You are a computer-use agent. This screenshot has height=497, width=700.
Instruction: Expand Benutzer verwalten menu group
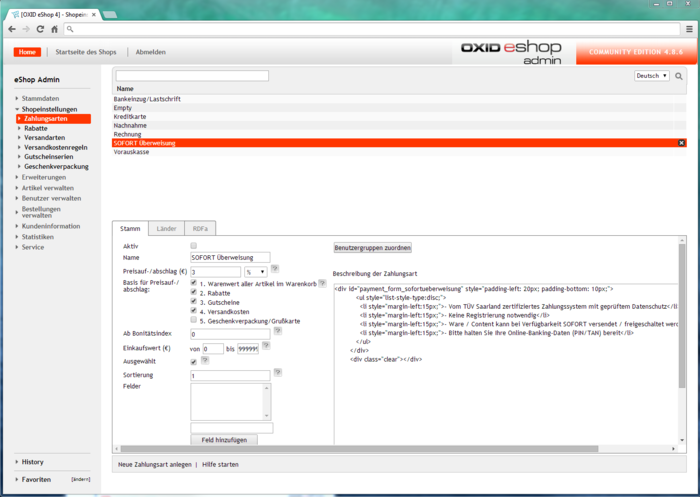51,198
